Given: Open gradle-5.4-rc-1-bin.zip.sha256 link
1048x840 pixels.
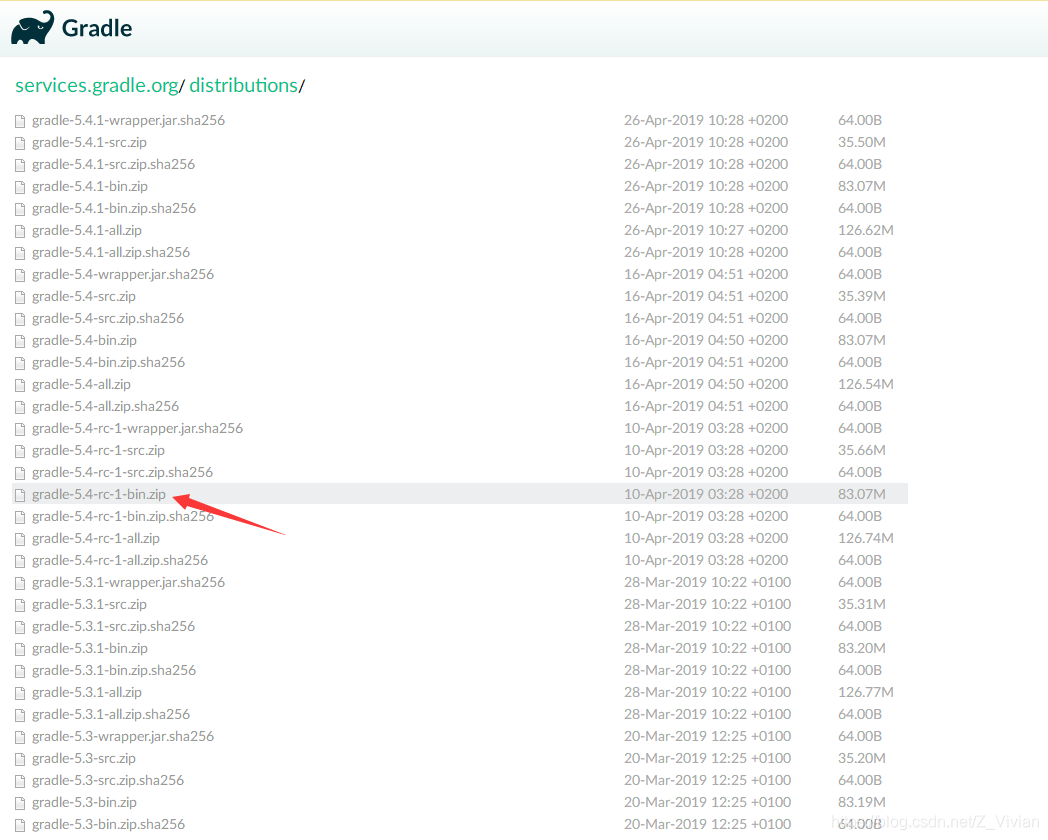Looking at the screenshot, I should tap(123, 517).
